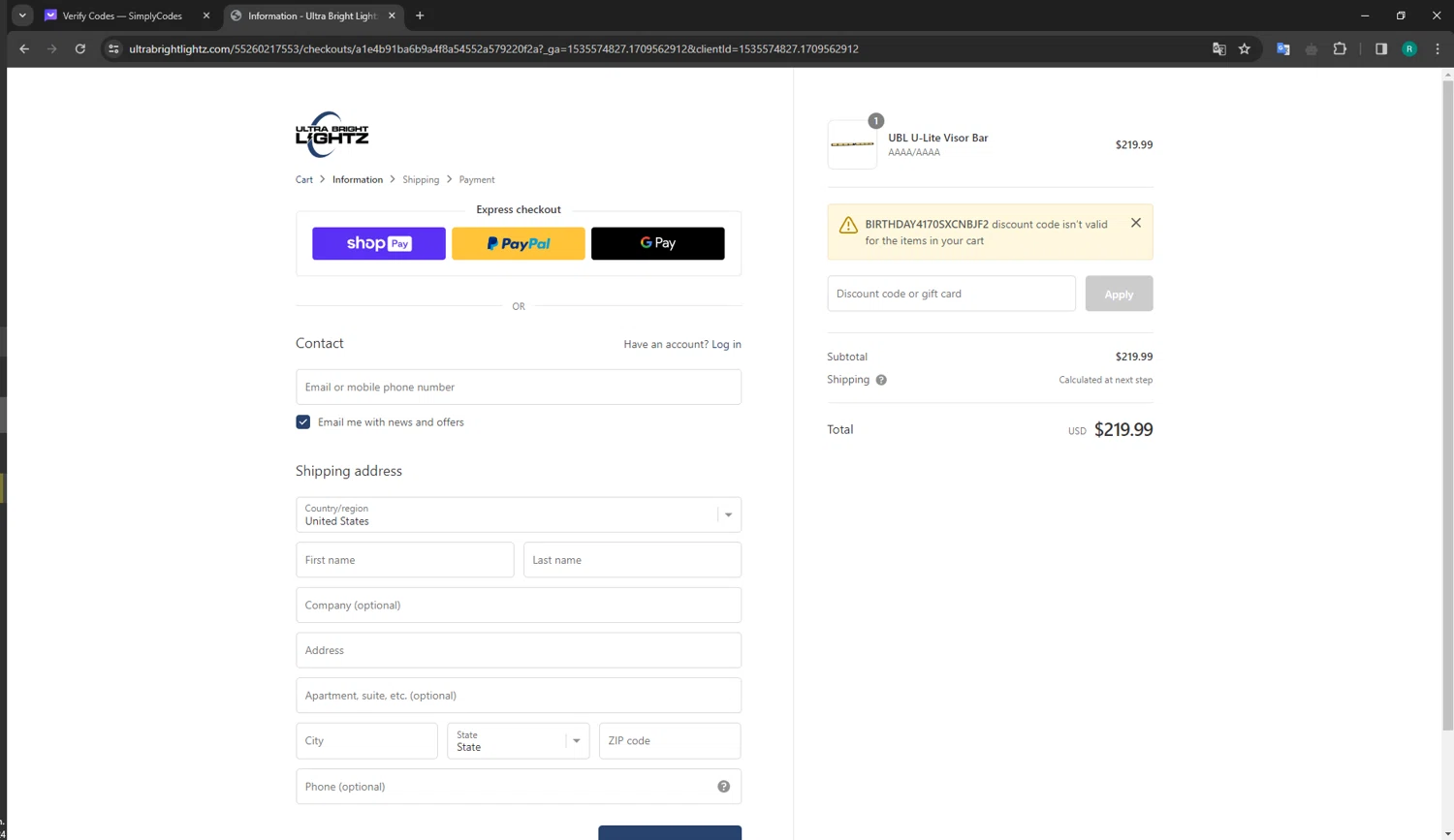Click the Discount code or gift card field
The height and width of the screenshot is (840, 1454).
[x=951, y=294]
